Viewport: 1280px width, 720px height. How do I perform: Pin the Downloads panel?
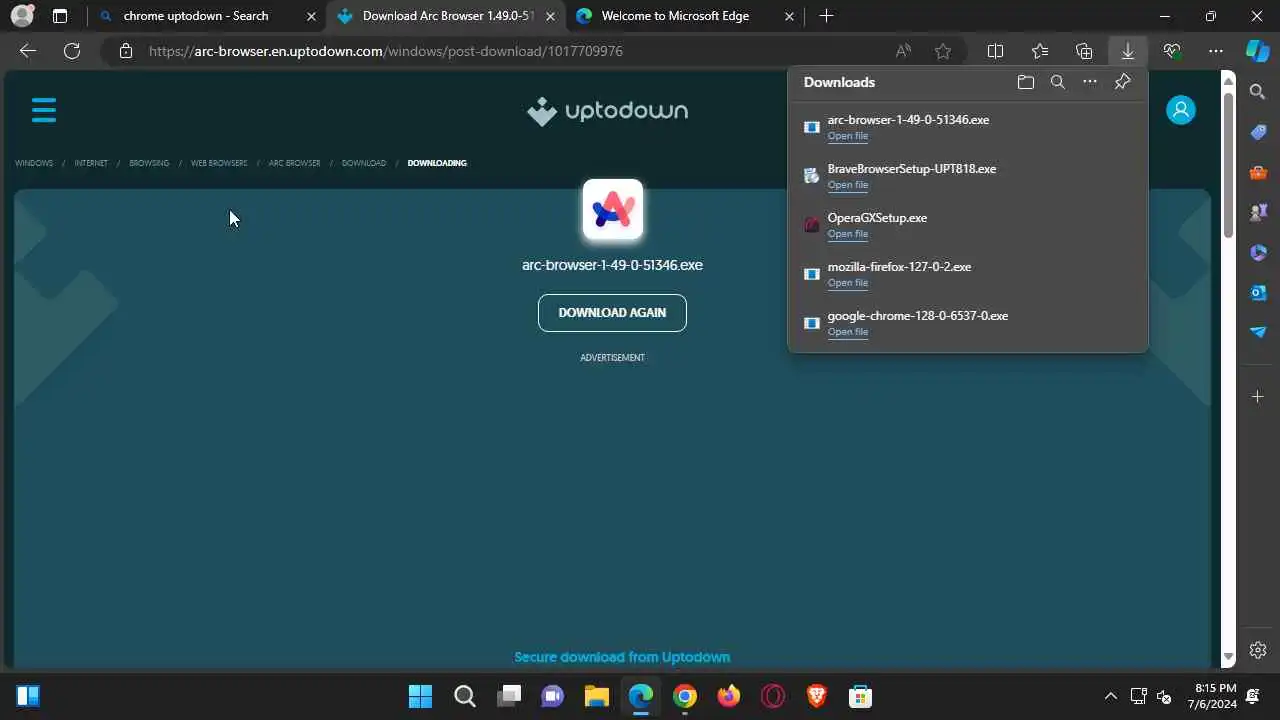(x=1123, y=82)
